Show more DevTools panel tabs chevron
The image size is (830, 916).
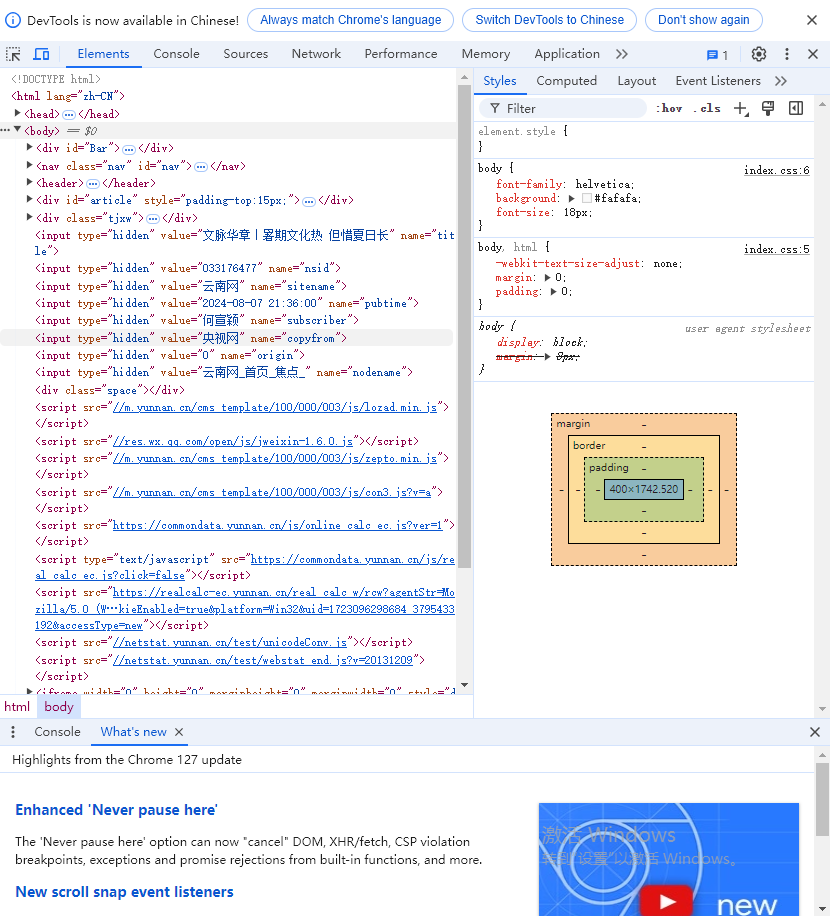pyautogui.click(x=621, y=54)
